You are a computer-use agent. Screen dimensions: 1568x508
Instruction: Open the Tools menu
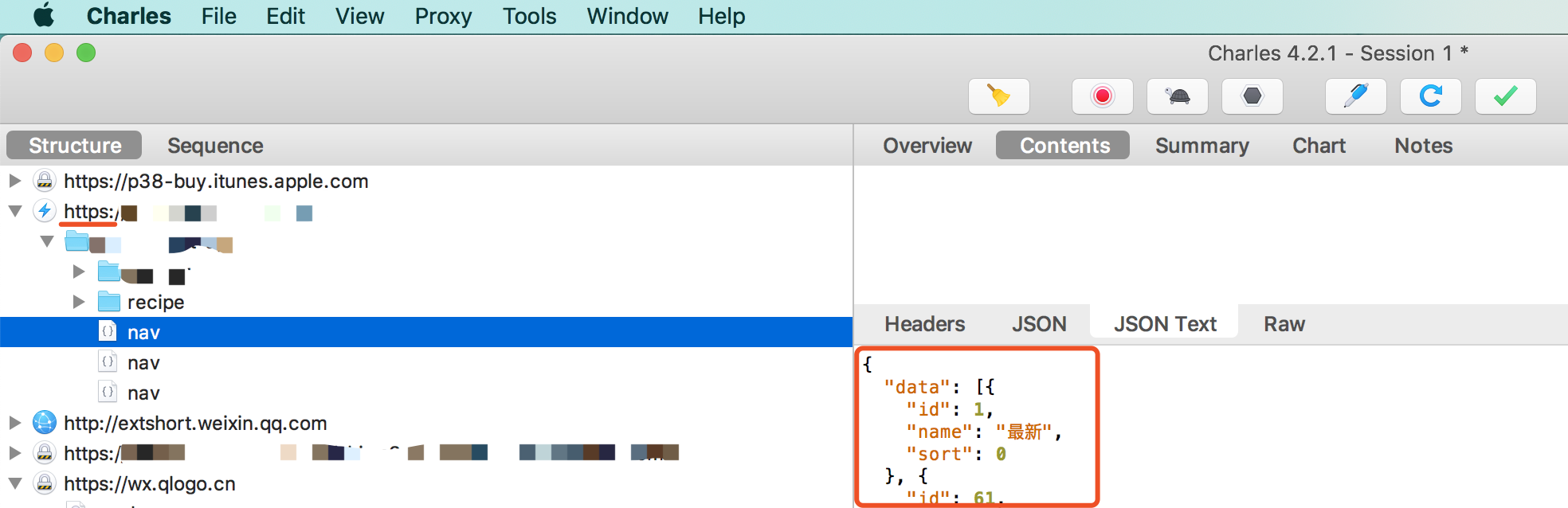(x=529, y=16)
